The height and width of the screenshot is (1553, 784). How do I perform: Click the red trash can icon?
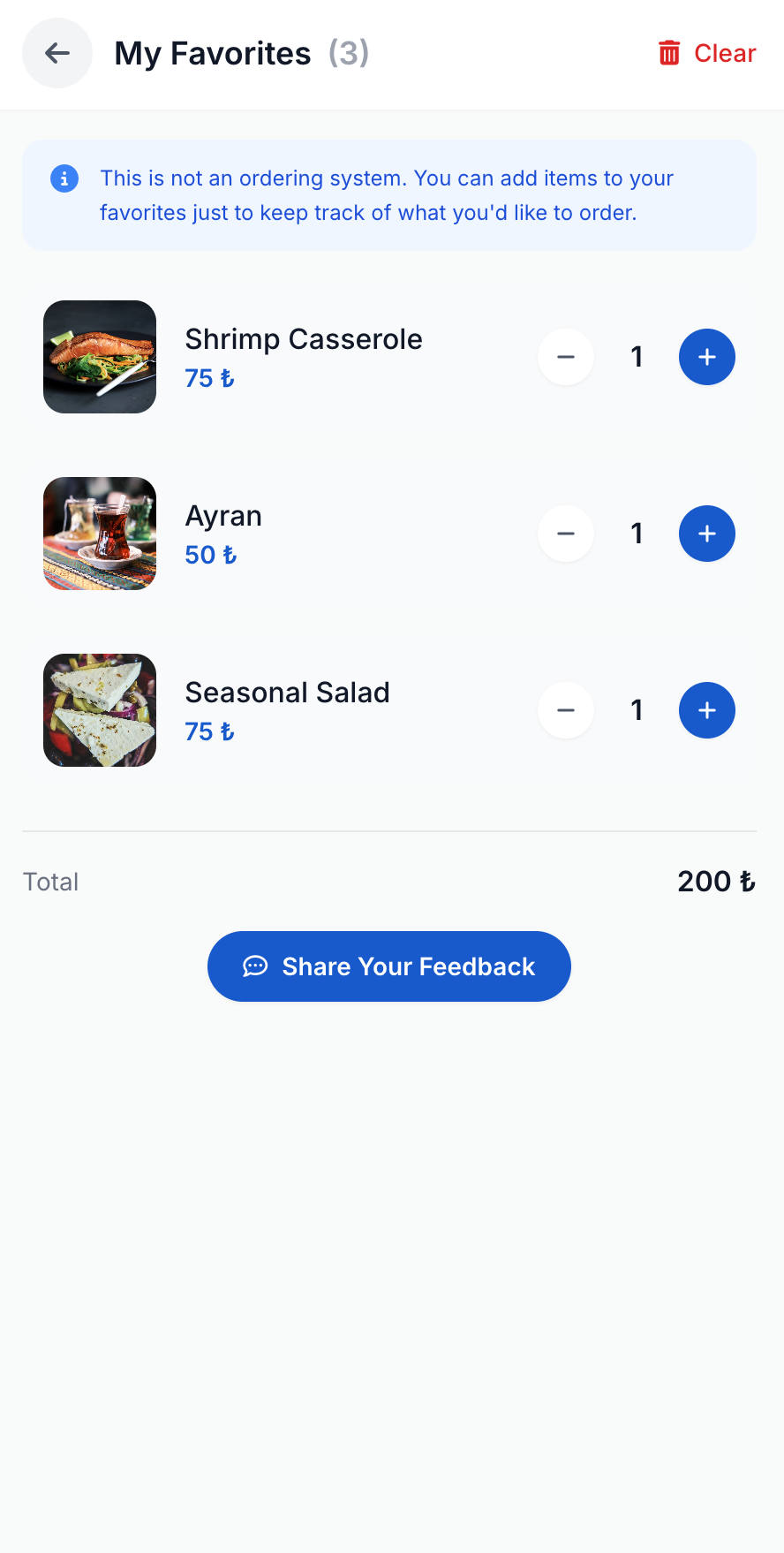pyautogui.click(x=669, y=53)
